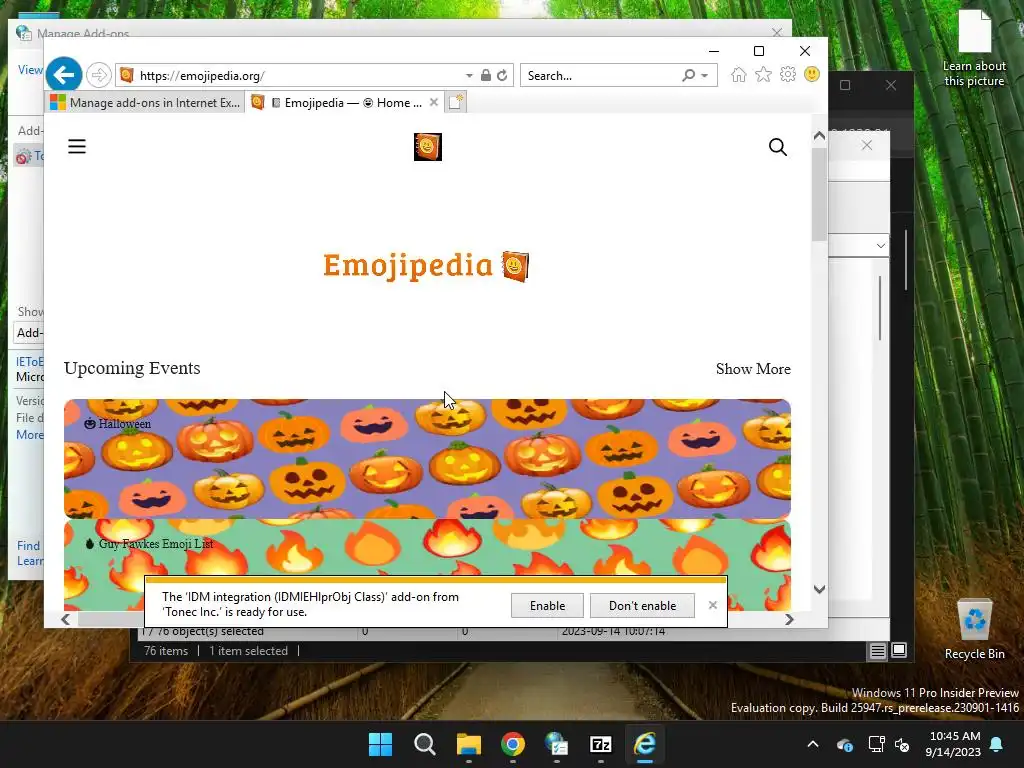Click the horizontal scrollbar left arrow in IE
The width and height of the screenshot is (1024, 768).
coord(65,619)
